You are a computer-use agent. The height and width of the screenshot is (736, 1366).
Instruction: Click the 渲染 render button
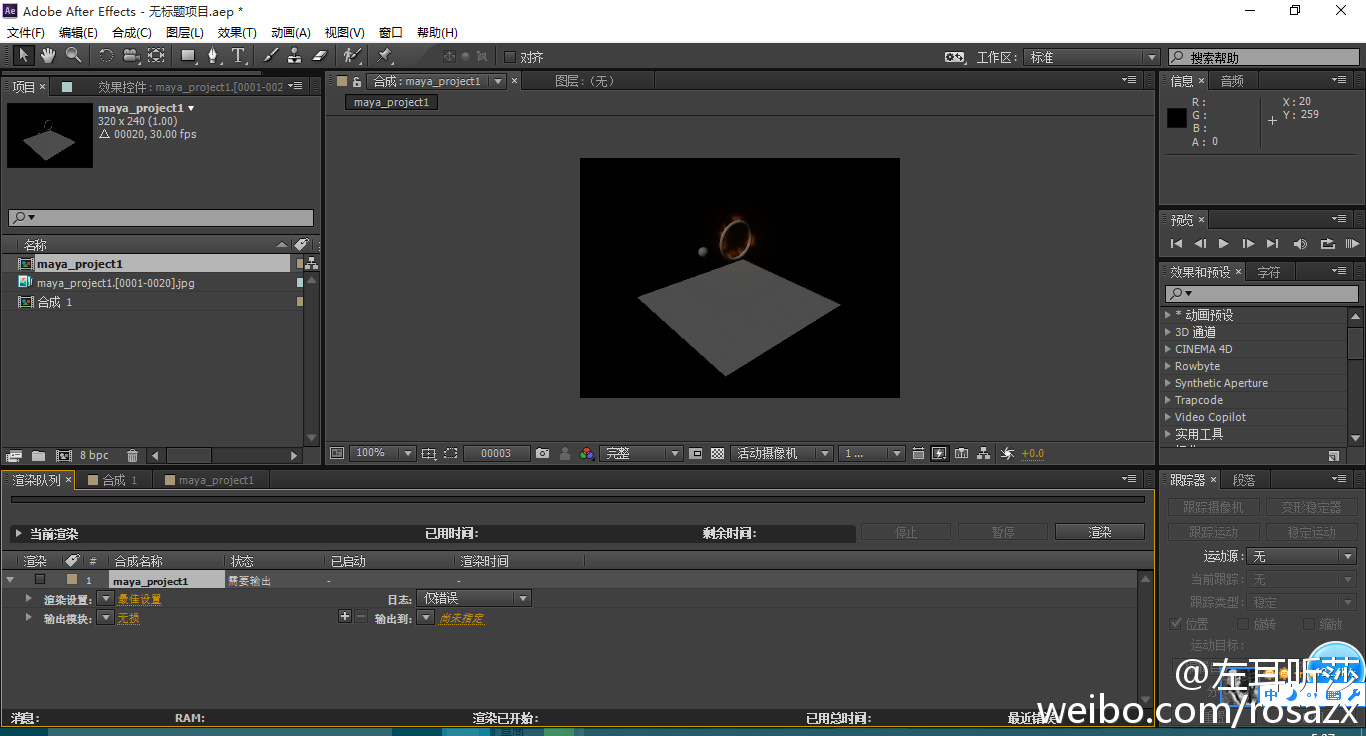point(1099,532)
